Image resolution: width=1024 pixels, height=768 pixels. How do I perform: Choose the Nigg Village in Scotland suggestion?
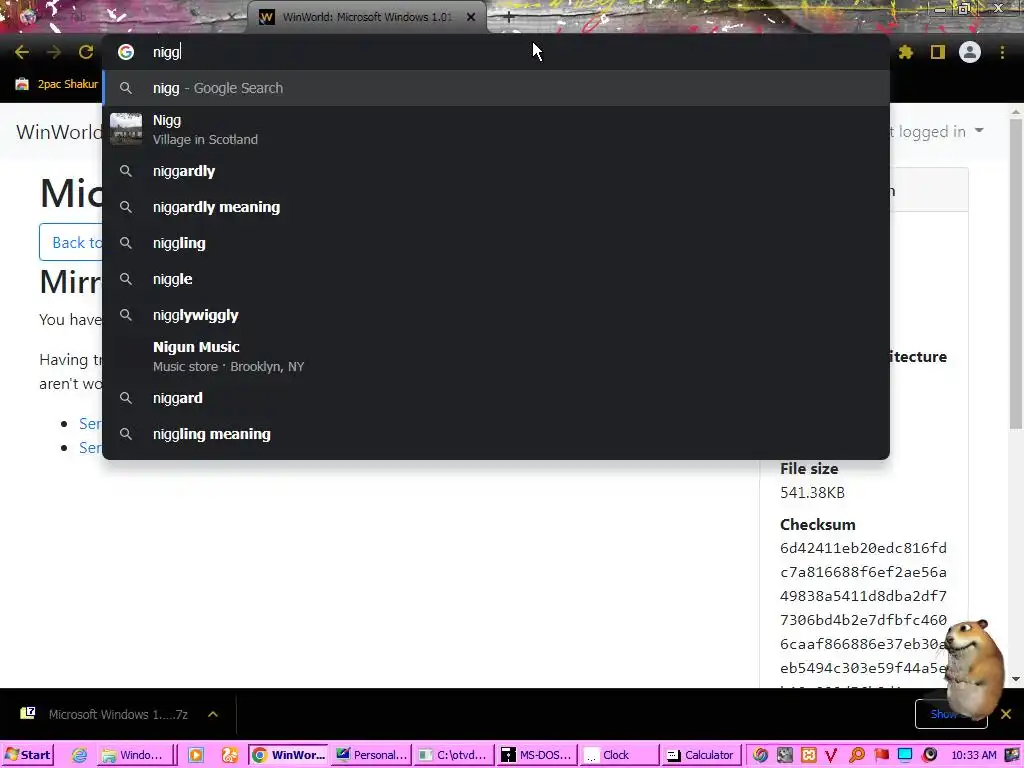click(496, 129)
